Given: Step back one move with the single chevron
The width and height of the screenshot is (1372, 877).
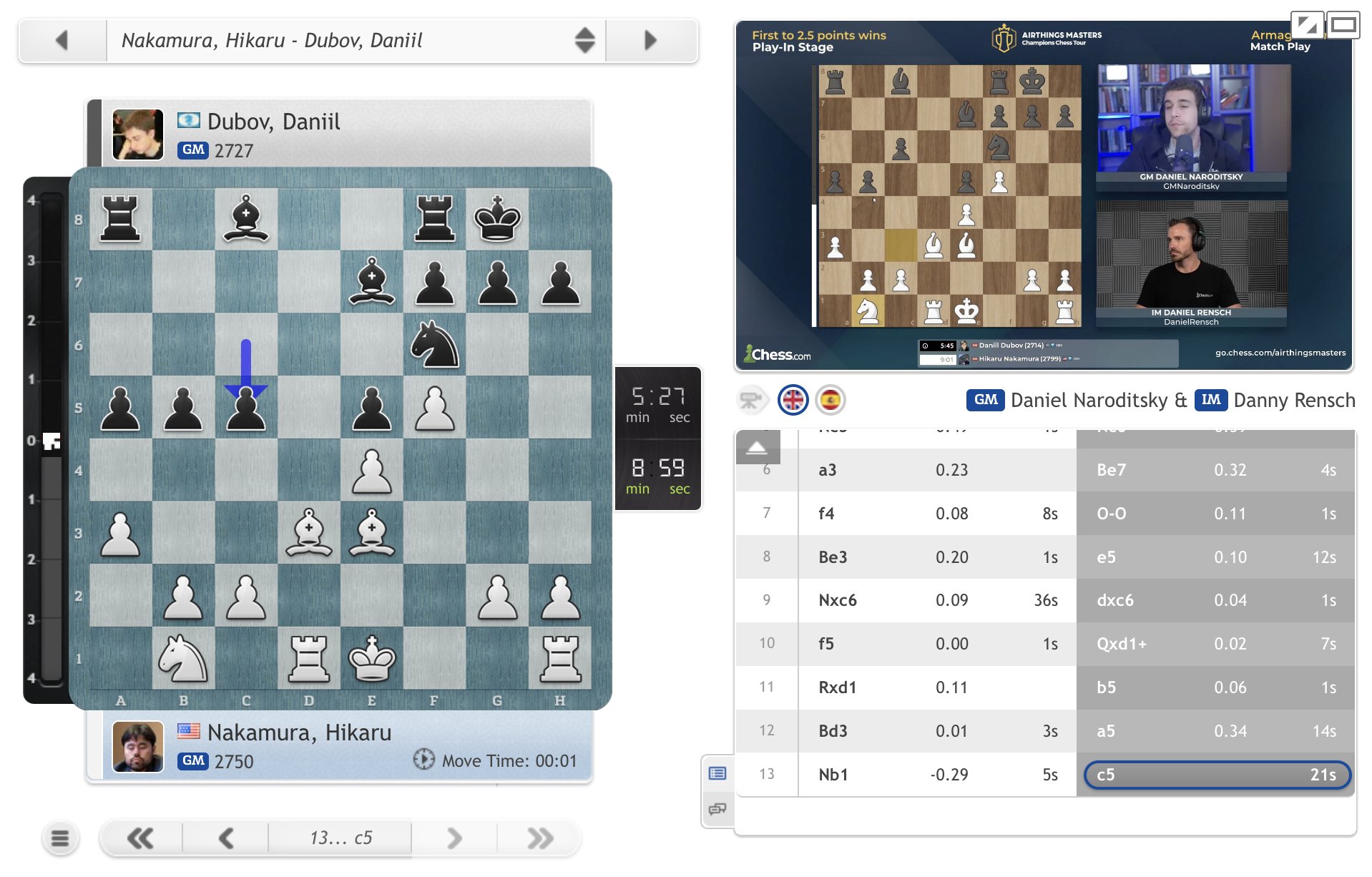Looking at the screenshot, I should pos(226,837).
